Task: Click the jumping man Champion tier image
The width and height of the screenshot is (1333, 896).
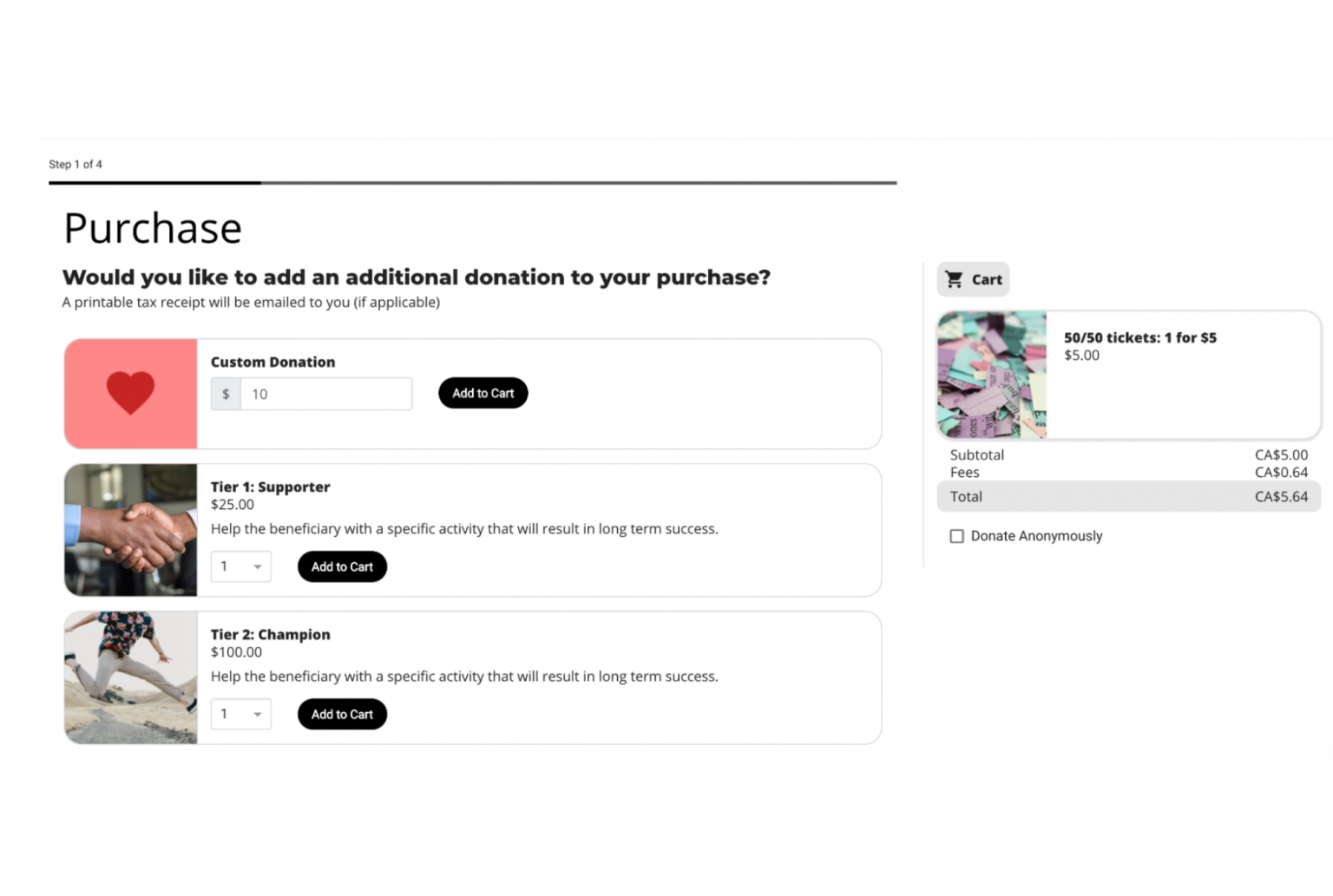Action: point(131,677)
